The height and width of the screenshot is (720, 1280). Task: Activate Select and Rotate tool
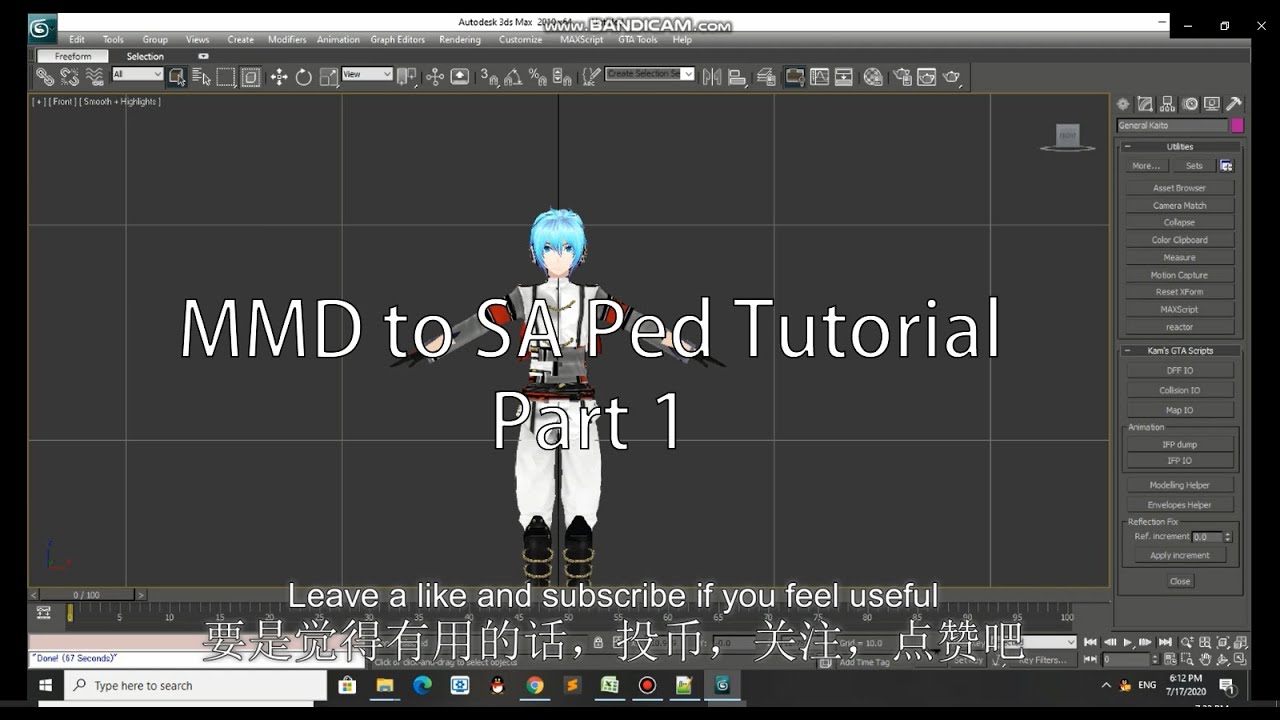point(304,76)
